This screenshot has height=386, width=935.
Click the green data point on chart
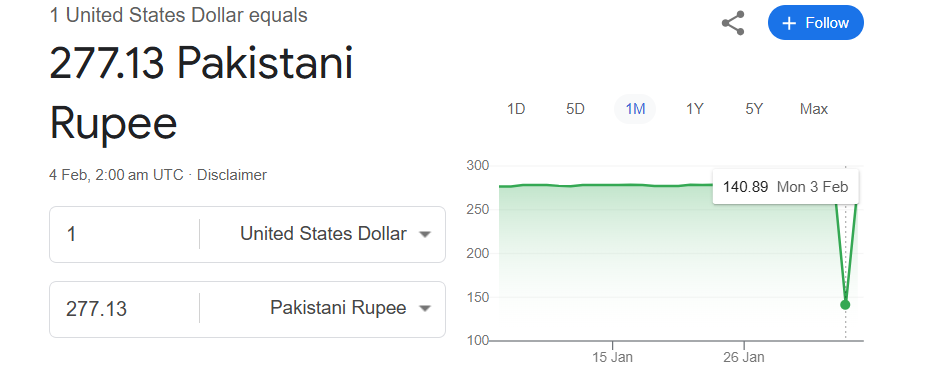(x=845, y=305)
